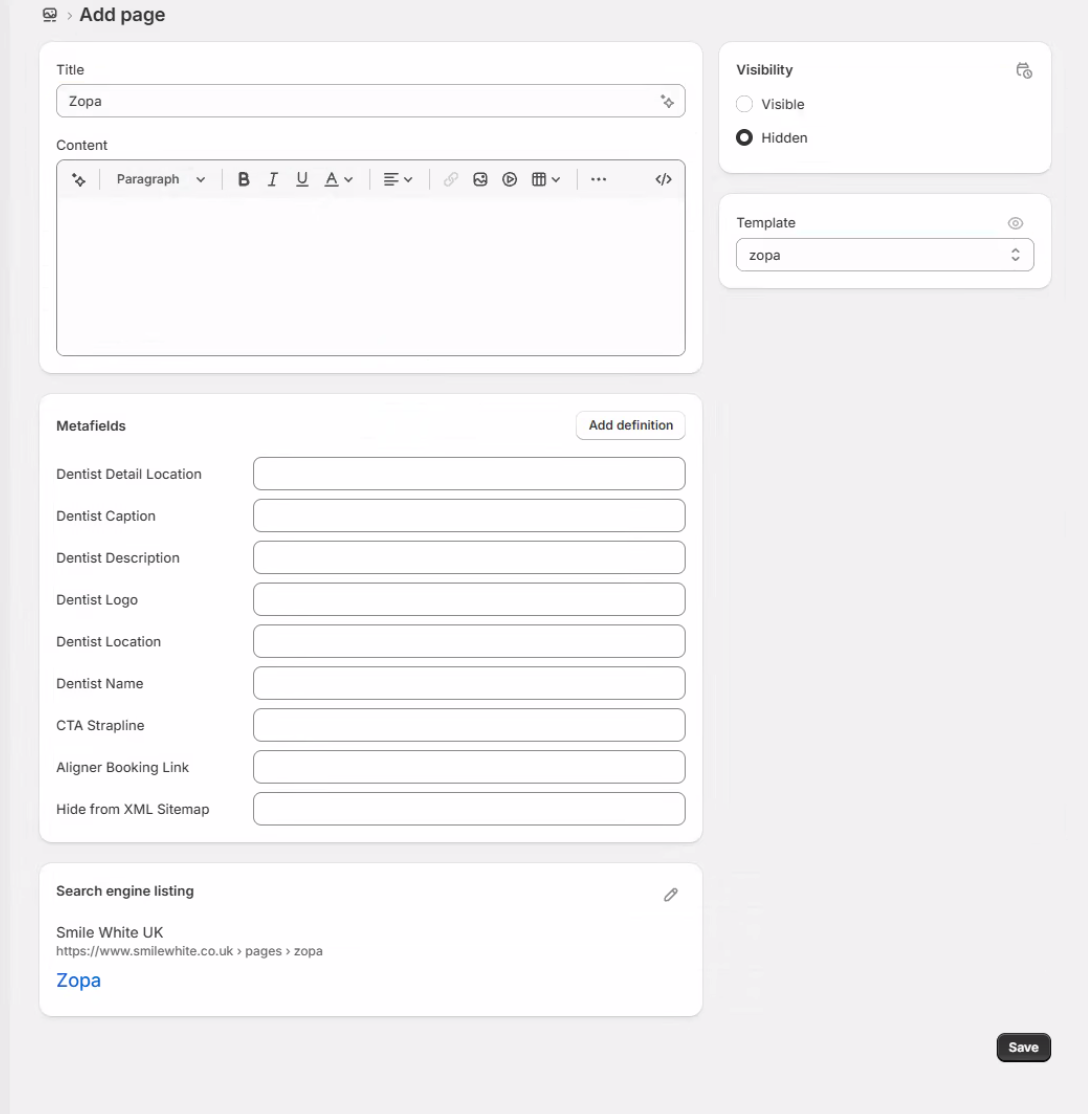Click the schedule visibility date icon
The image size is (1088, 1114).
tap(1023, 70)
